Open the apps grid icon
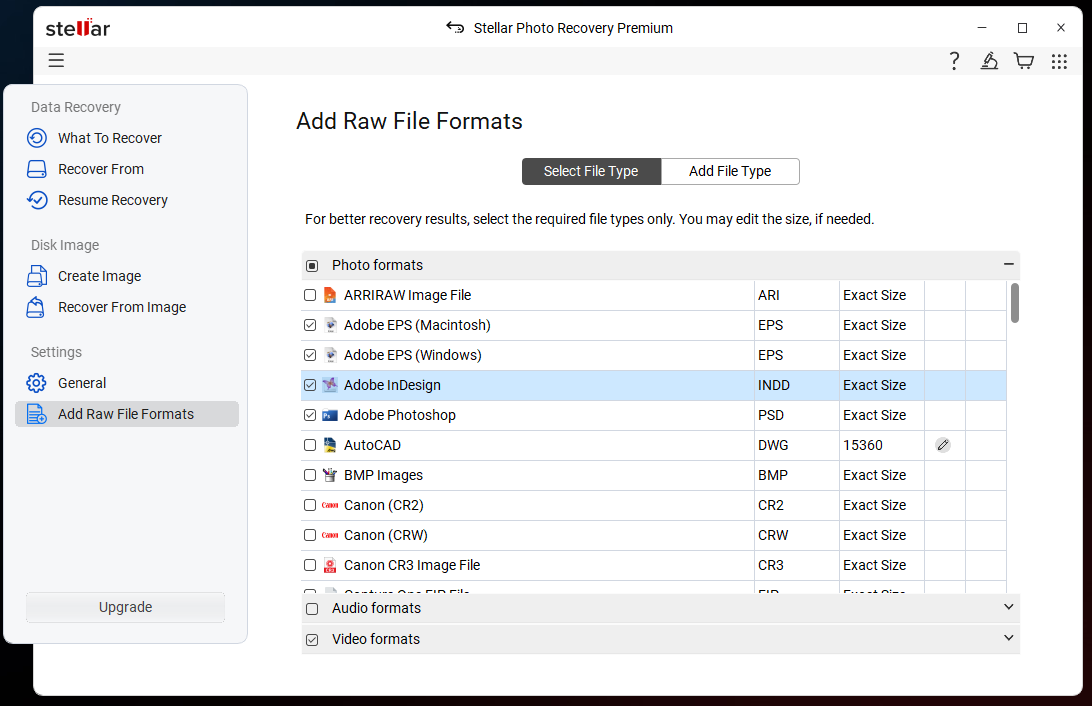1092x706 pixels. pyautogui.click(x=1059, y=61)
